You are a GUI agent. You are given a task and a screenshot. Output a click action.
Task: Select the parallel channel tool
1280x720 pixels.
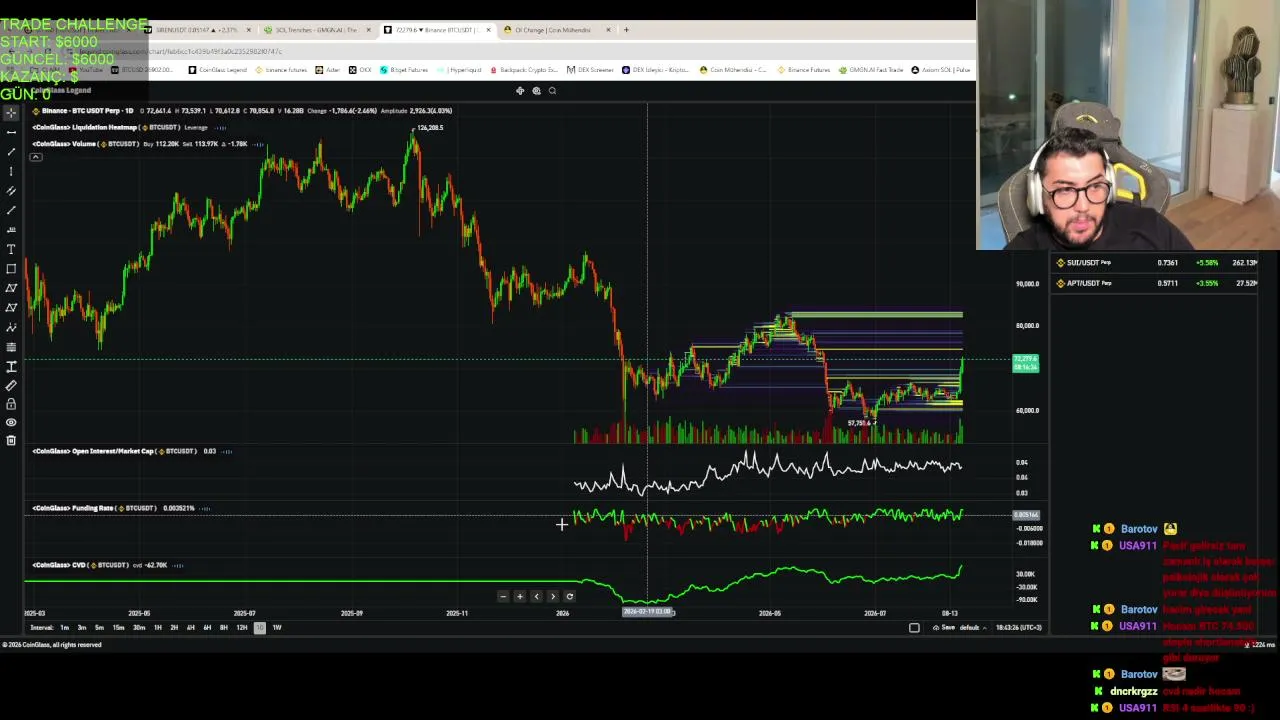click(x=11, y=191)
